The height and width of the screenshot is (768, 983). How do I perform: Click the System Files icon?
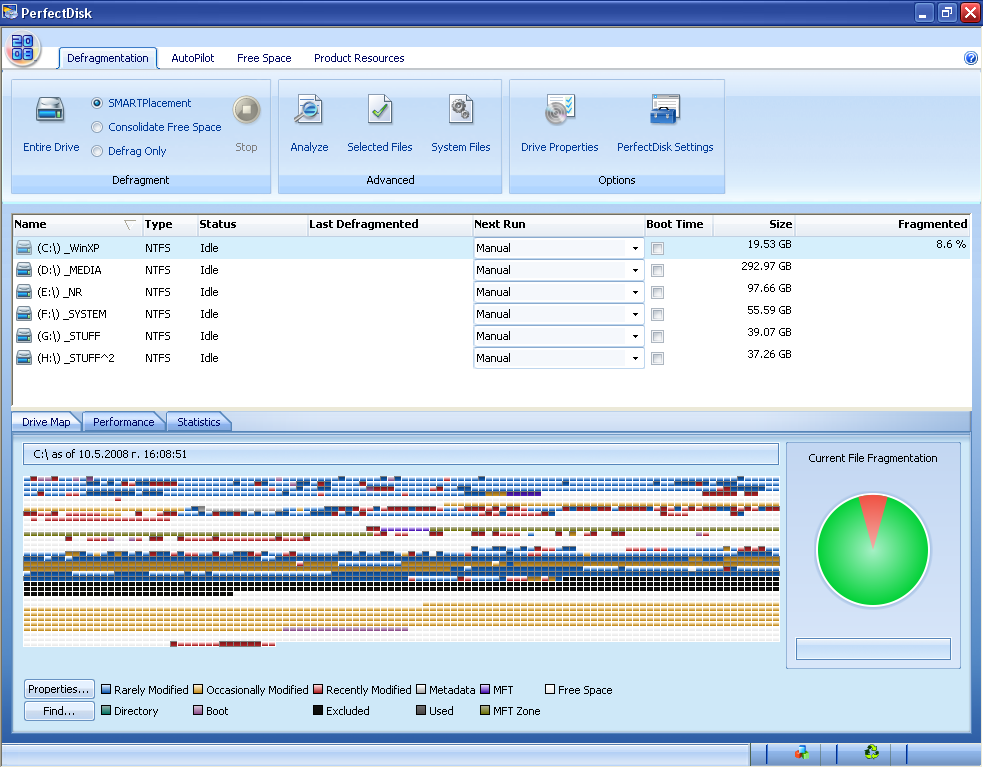pyautogui.click(x=461, y=110)
